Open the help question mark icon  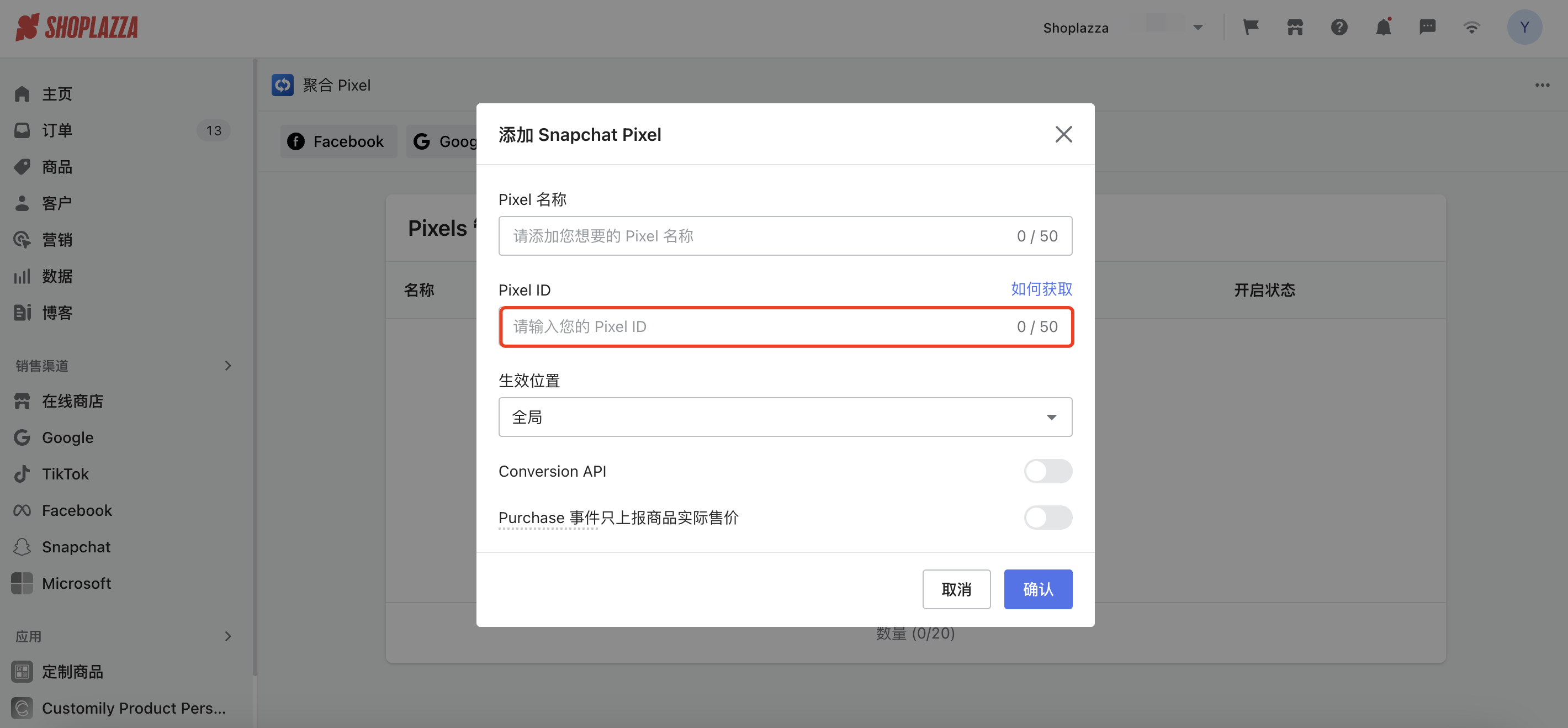coord(1339,28)
